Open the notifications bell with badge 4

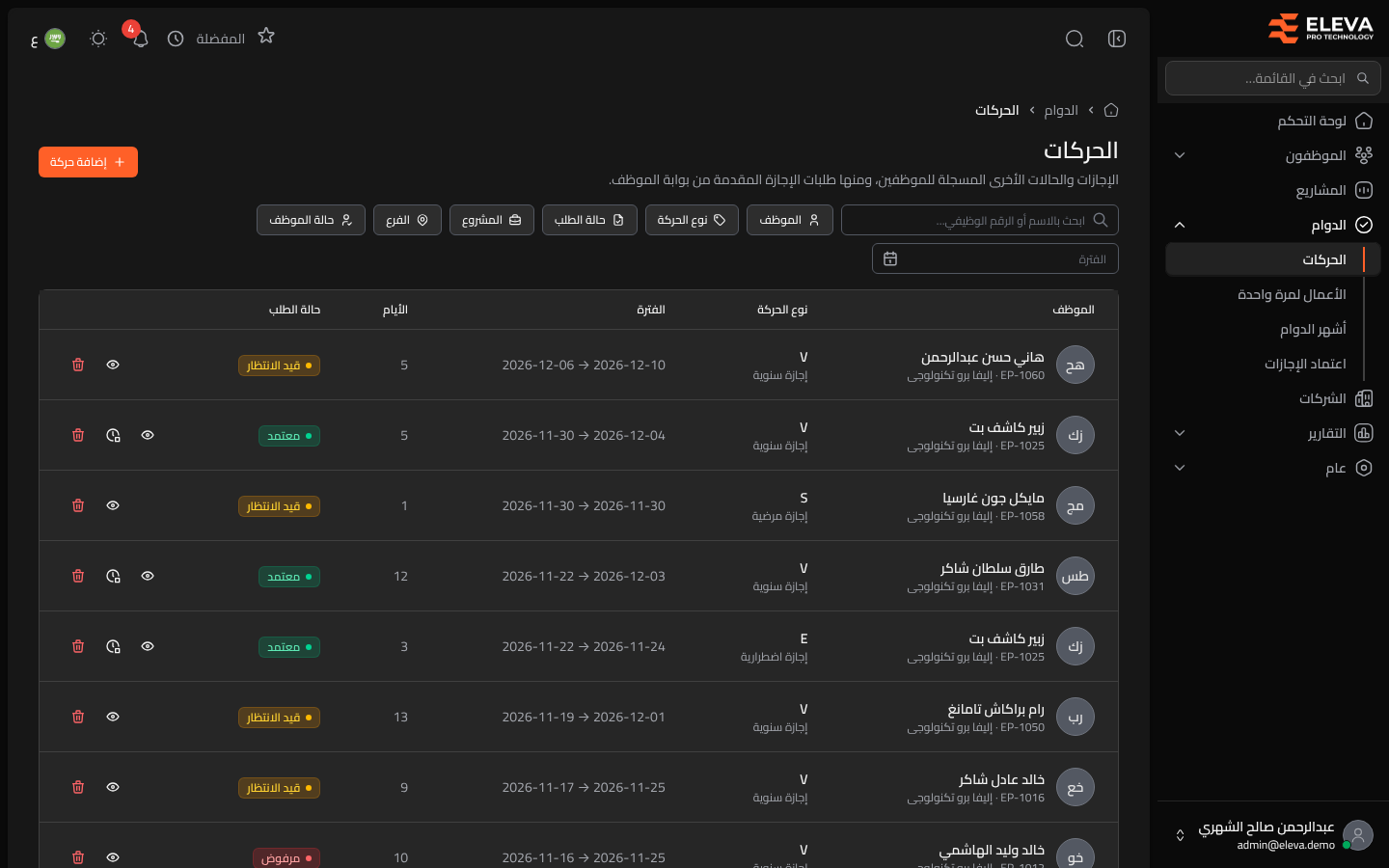[x=140, y=39]
